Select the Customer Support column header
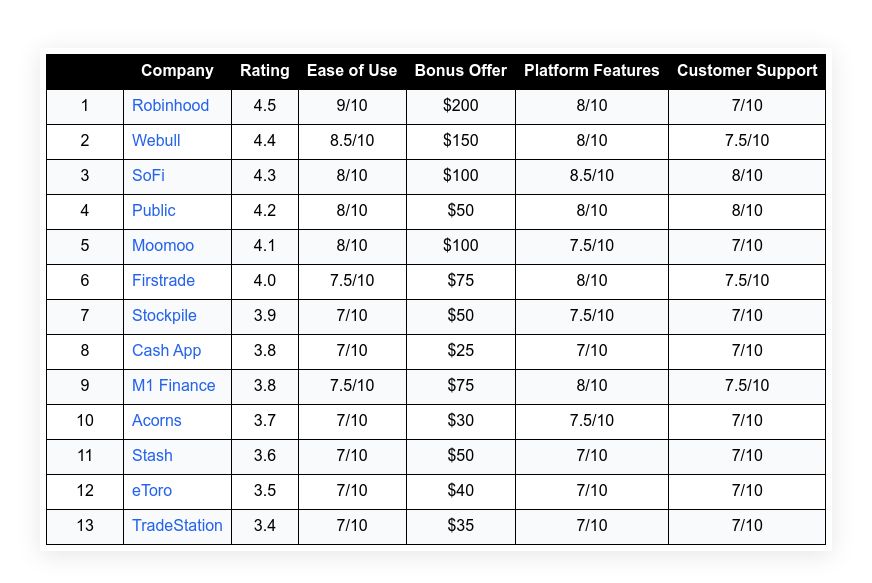 click(747, 71)
